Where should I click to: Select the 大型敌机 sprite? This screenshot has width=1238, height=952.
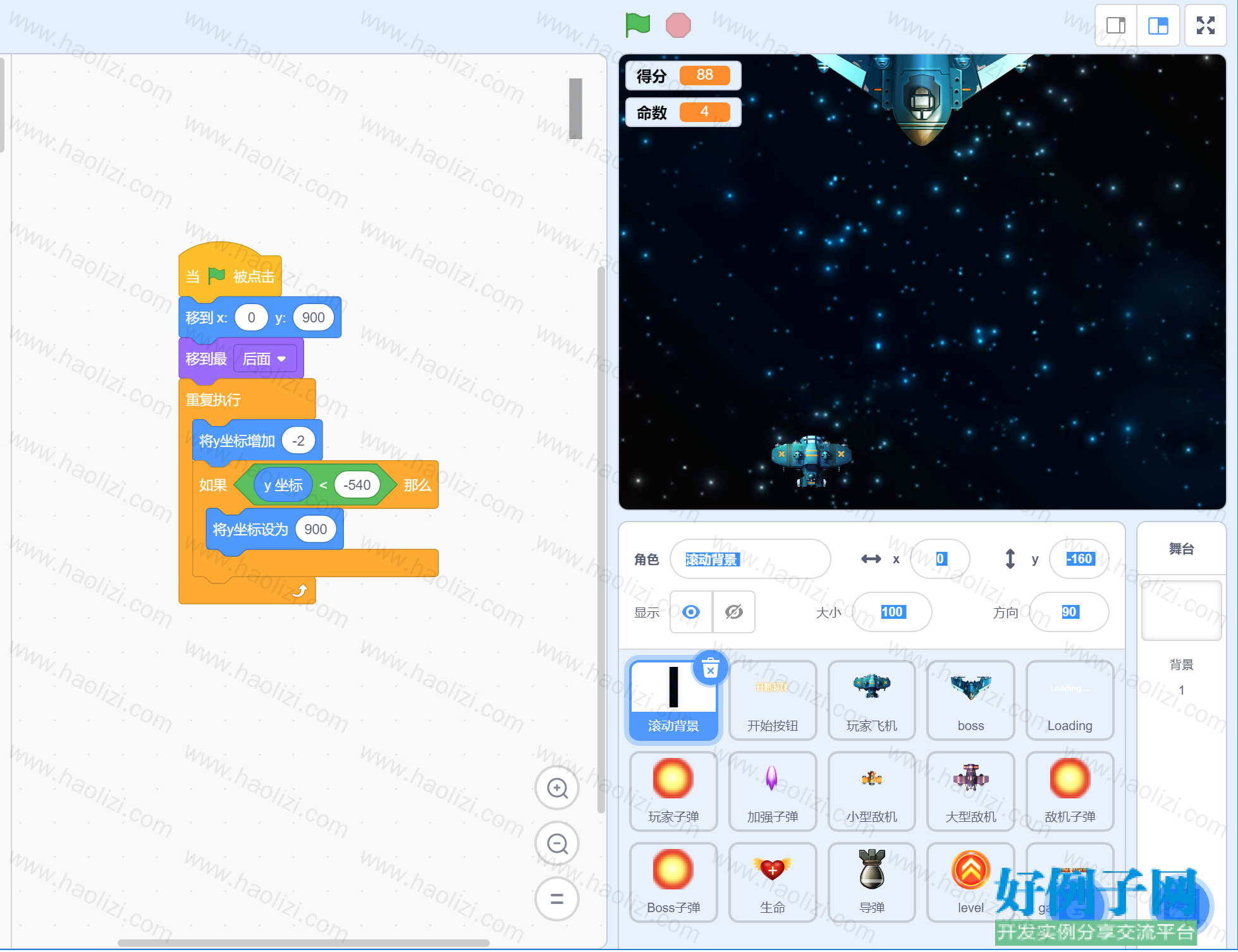click(971, 791)
